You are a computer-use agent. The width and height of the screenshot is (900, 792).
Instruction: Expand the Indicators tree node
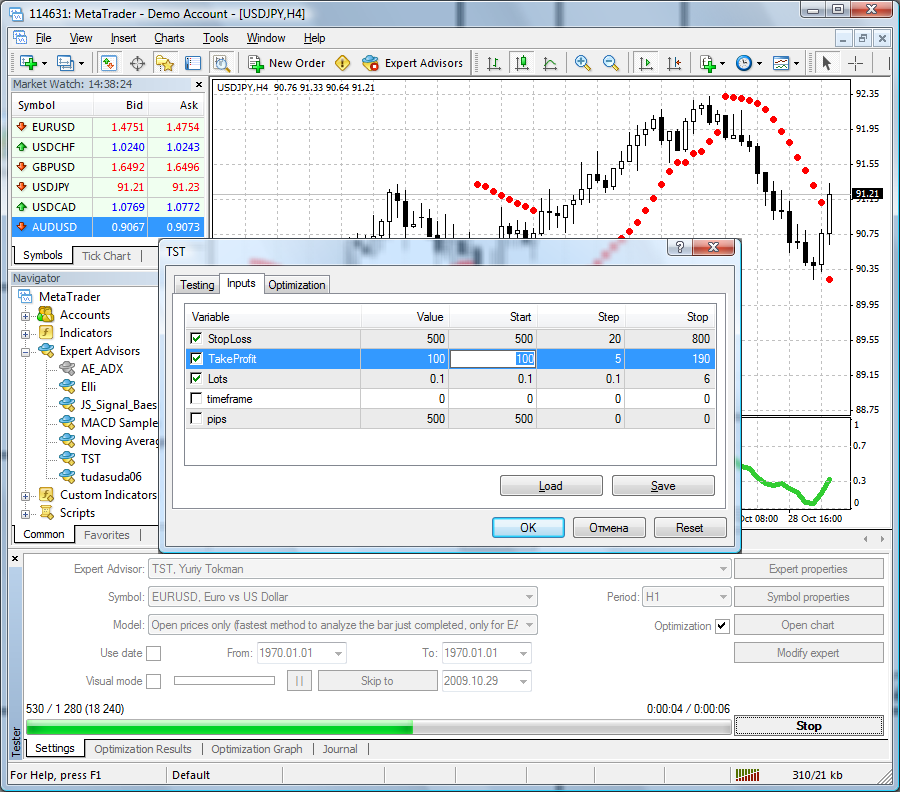click(x=25, y=333)
